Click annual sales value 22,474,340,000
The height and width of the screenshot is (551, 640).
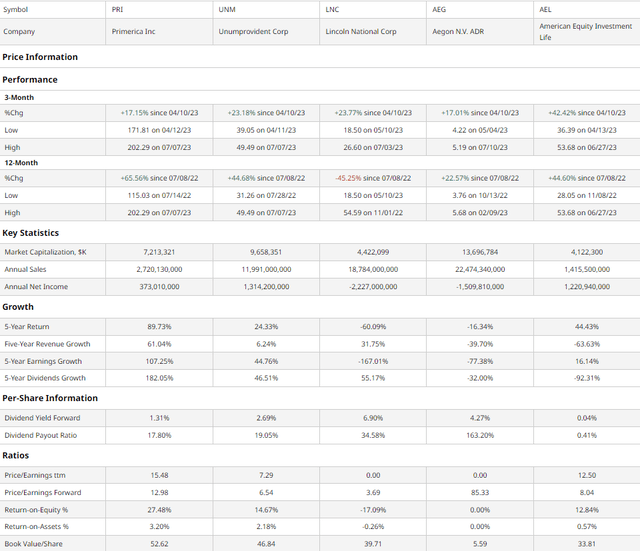[480, 269]
